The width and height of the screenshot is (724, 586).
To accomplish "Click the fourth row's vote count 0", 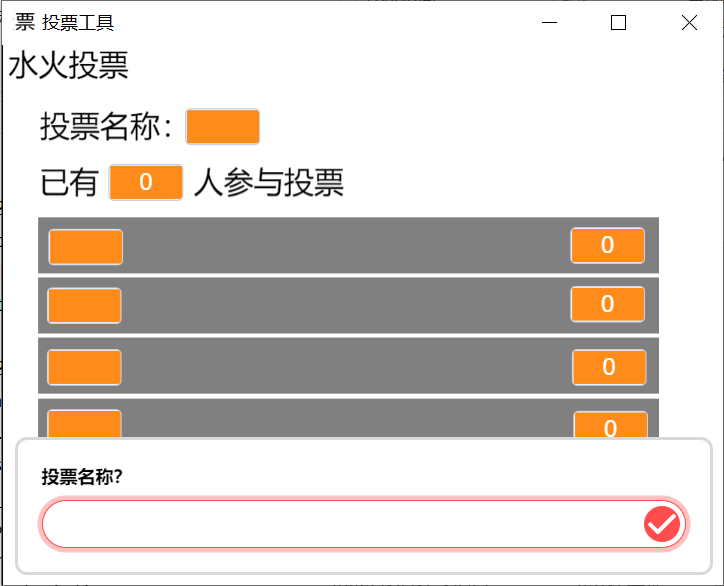I will [x=610, y=424].
